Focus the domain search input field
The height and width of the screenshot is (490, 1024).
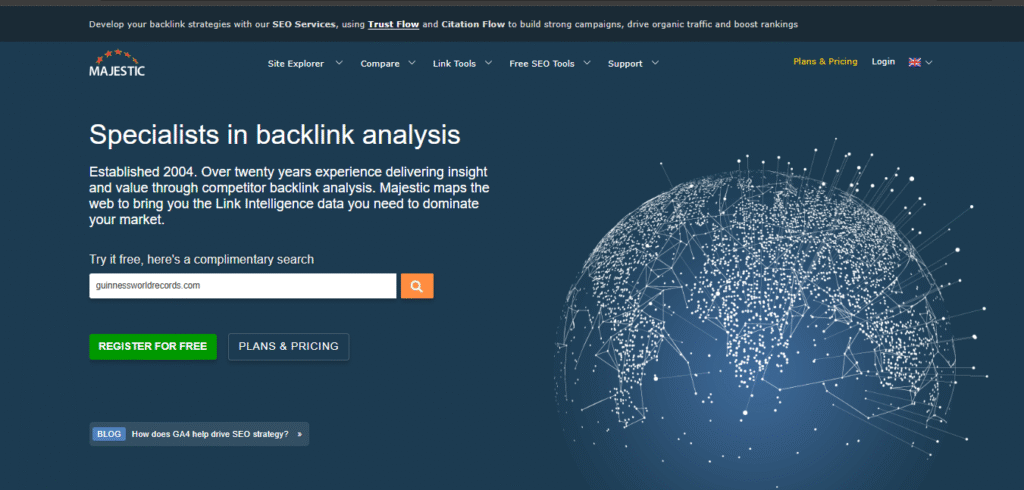tap(242, 286)
